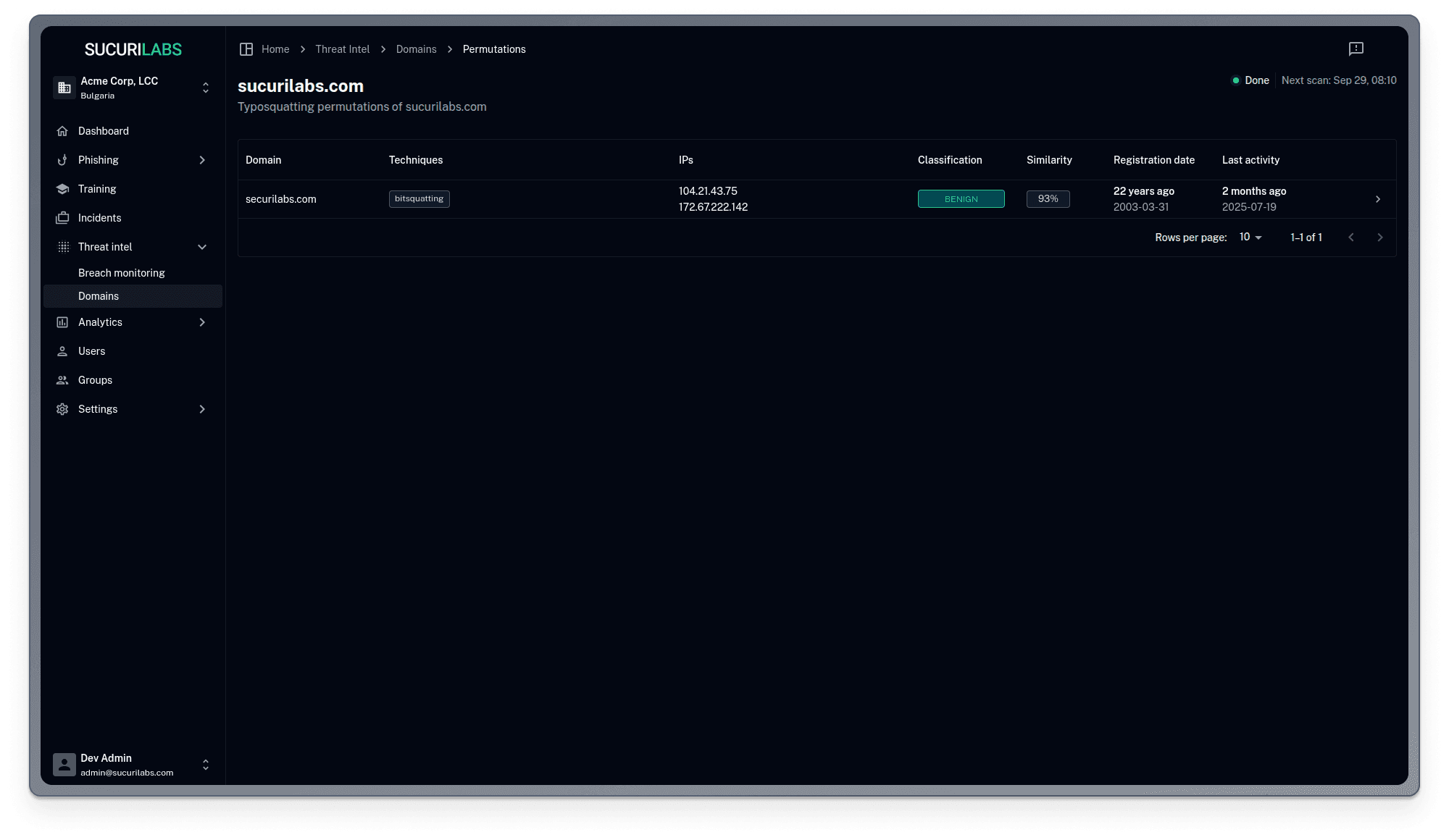Click the bitsquatting technique tag
The image size is (1449, 840).
(x=419, y=199)
